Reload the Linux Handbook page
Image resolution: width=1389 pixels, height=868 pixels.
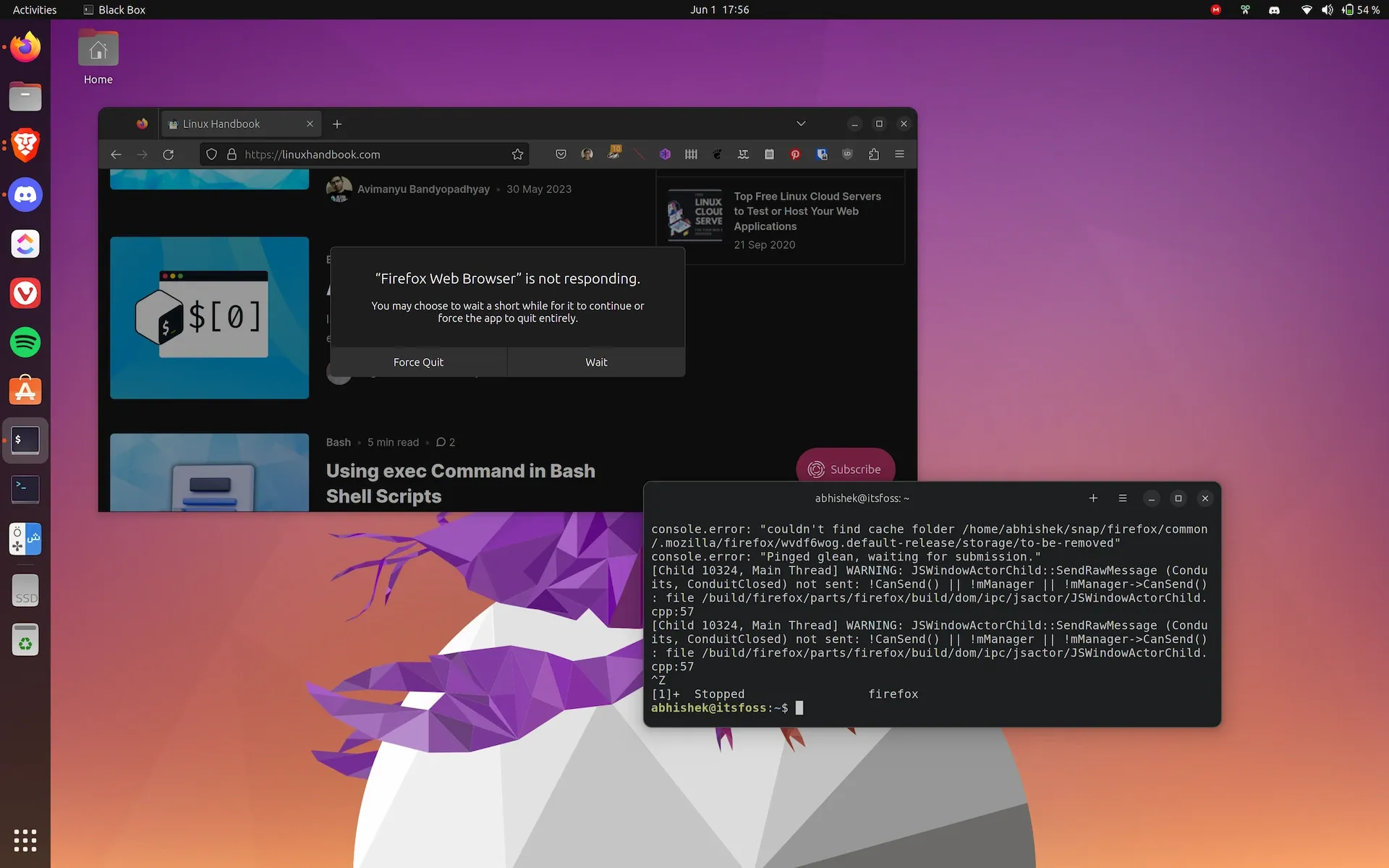click(x=168, y=154)
